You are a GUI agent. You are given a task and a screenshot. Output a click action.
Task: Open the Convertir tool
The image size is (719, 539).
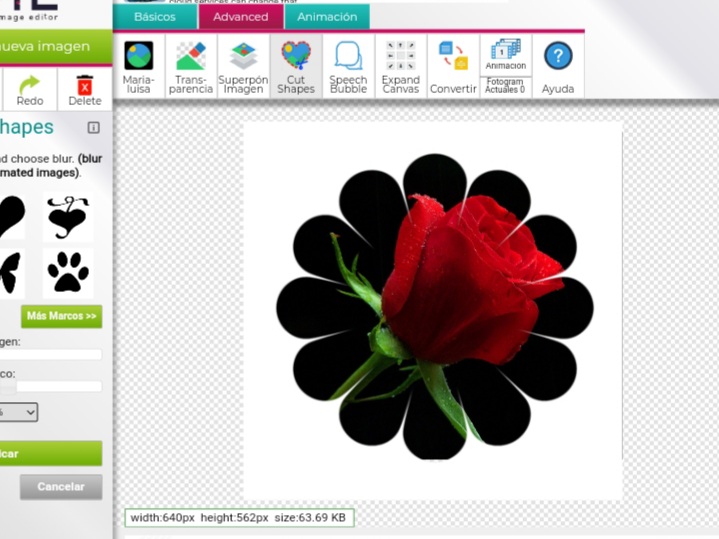tap(453, 66)
